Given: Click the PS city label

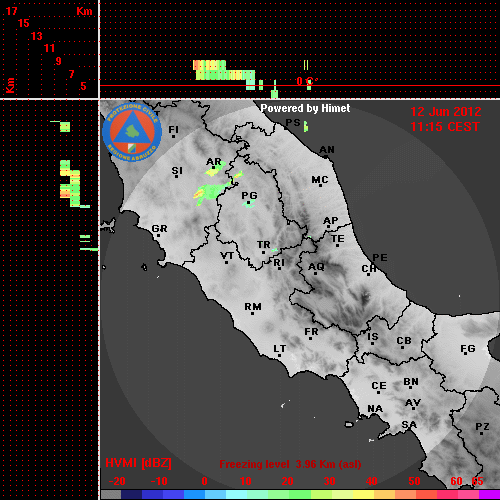Looking at the screenshot, I should coord(293,123).
